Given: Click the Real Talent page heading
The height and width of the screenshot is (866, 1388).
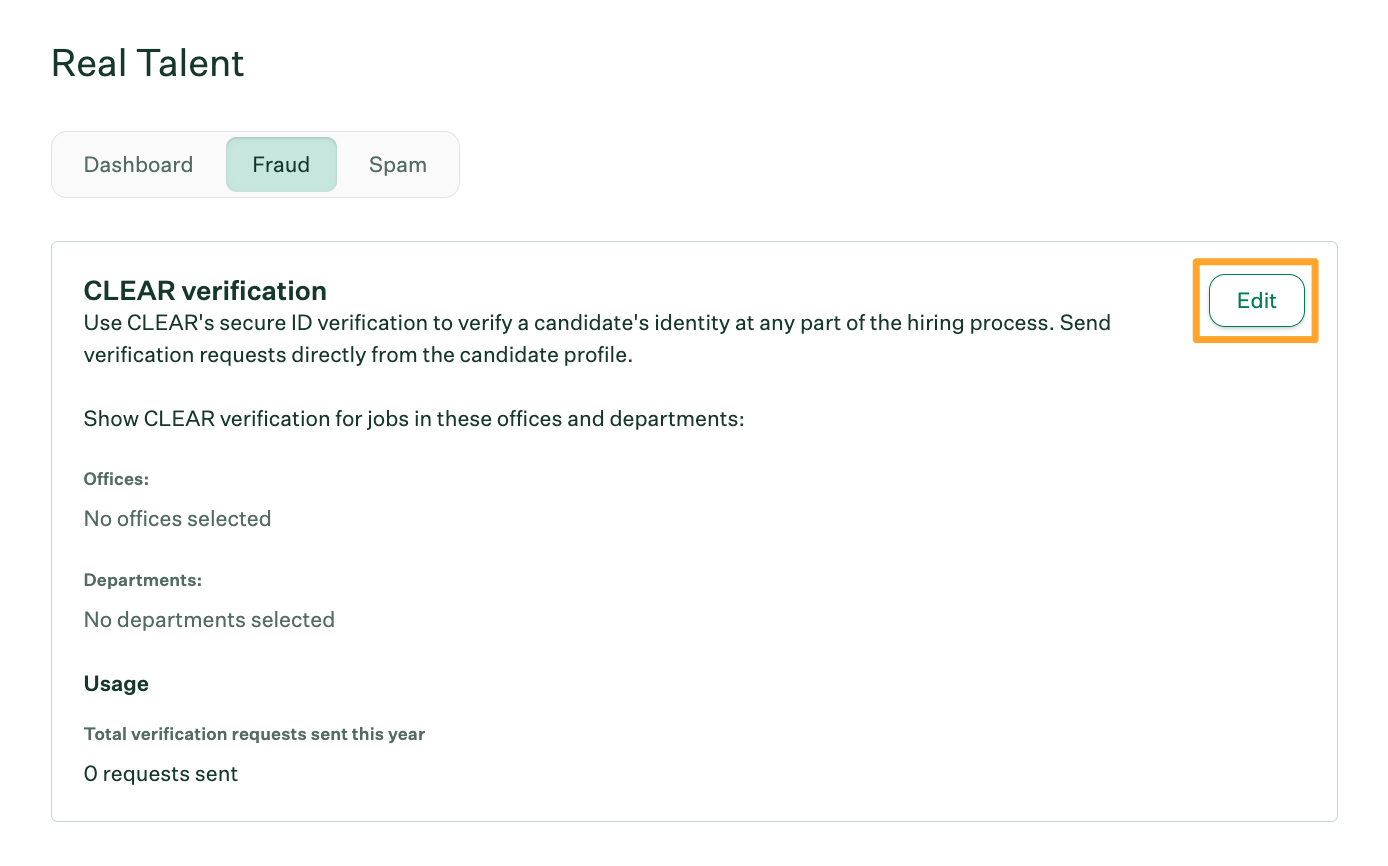Looking at the screenshot, I should tap(148, 63).
